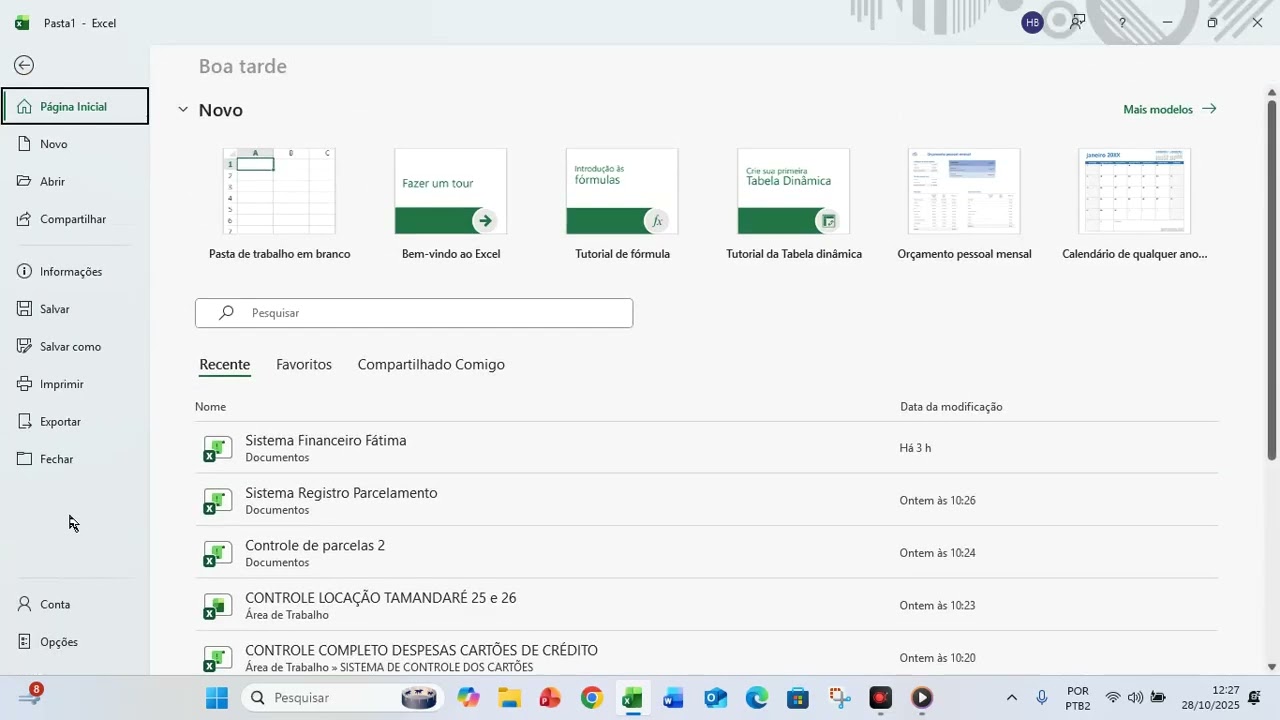Choose Salvar in the sidebar
Image resolution: width=1280 pixels, height=720 pixels.
75,309
